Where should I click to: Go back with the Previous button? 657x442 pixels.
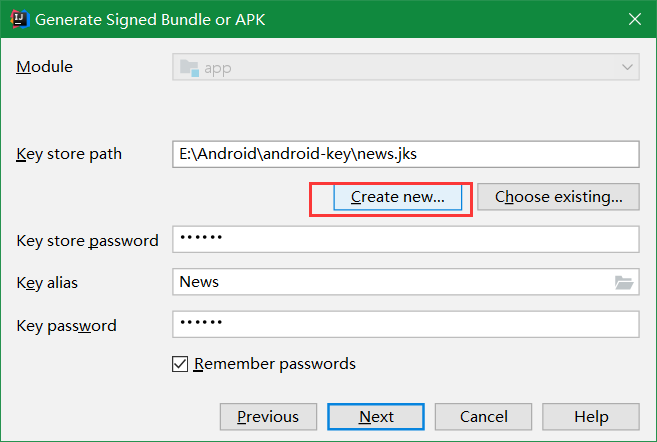(x=268, y=417)
